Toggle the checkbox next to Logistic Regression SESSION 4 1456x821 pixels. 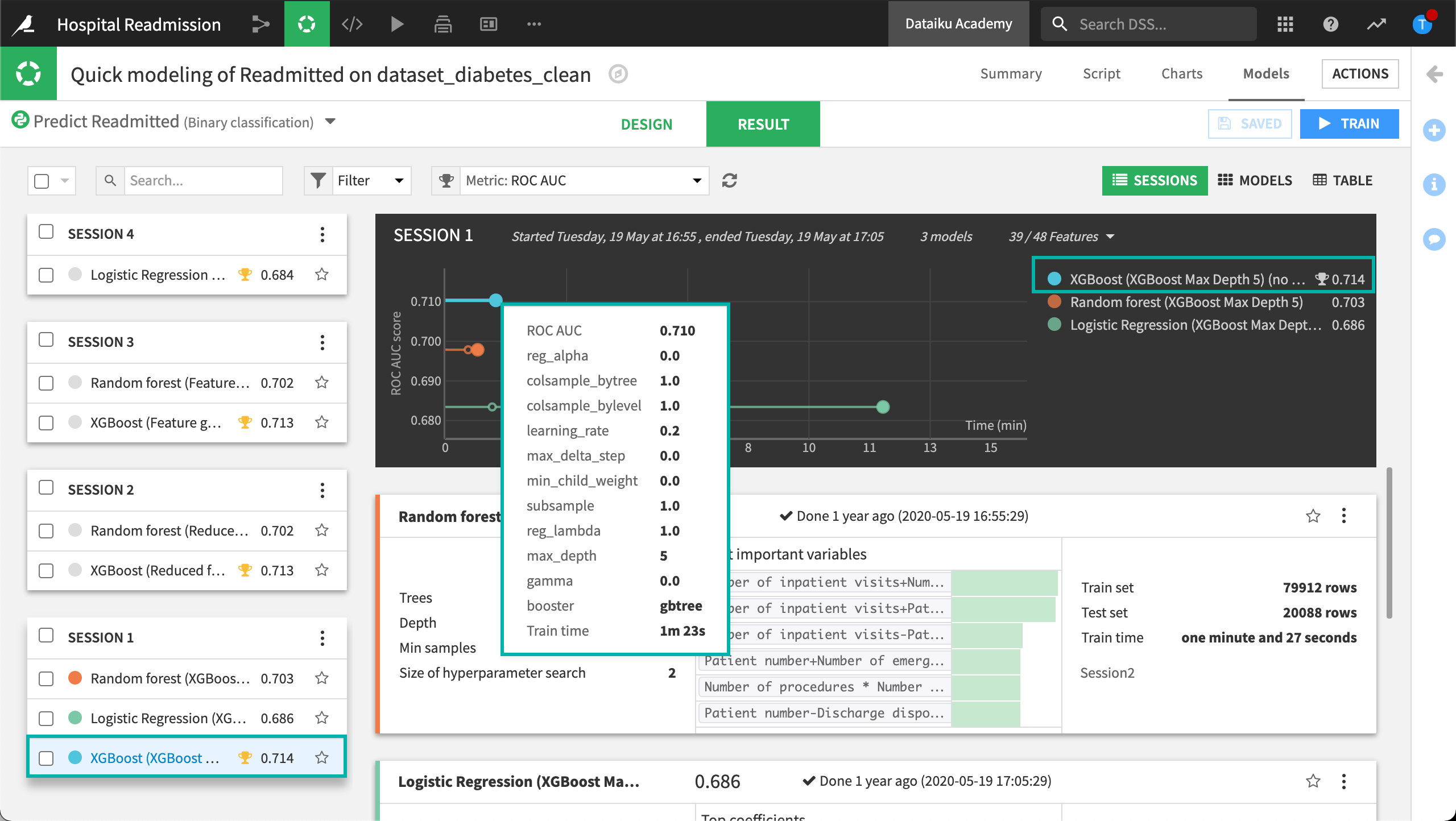click(x=47, y=274)
